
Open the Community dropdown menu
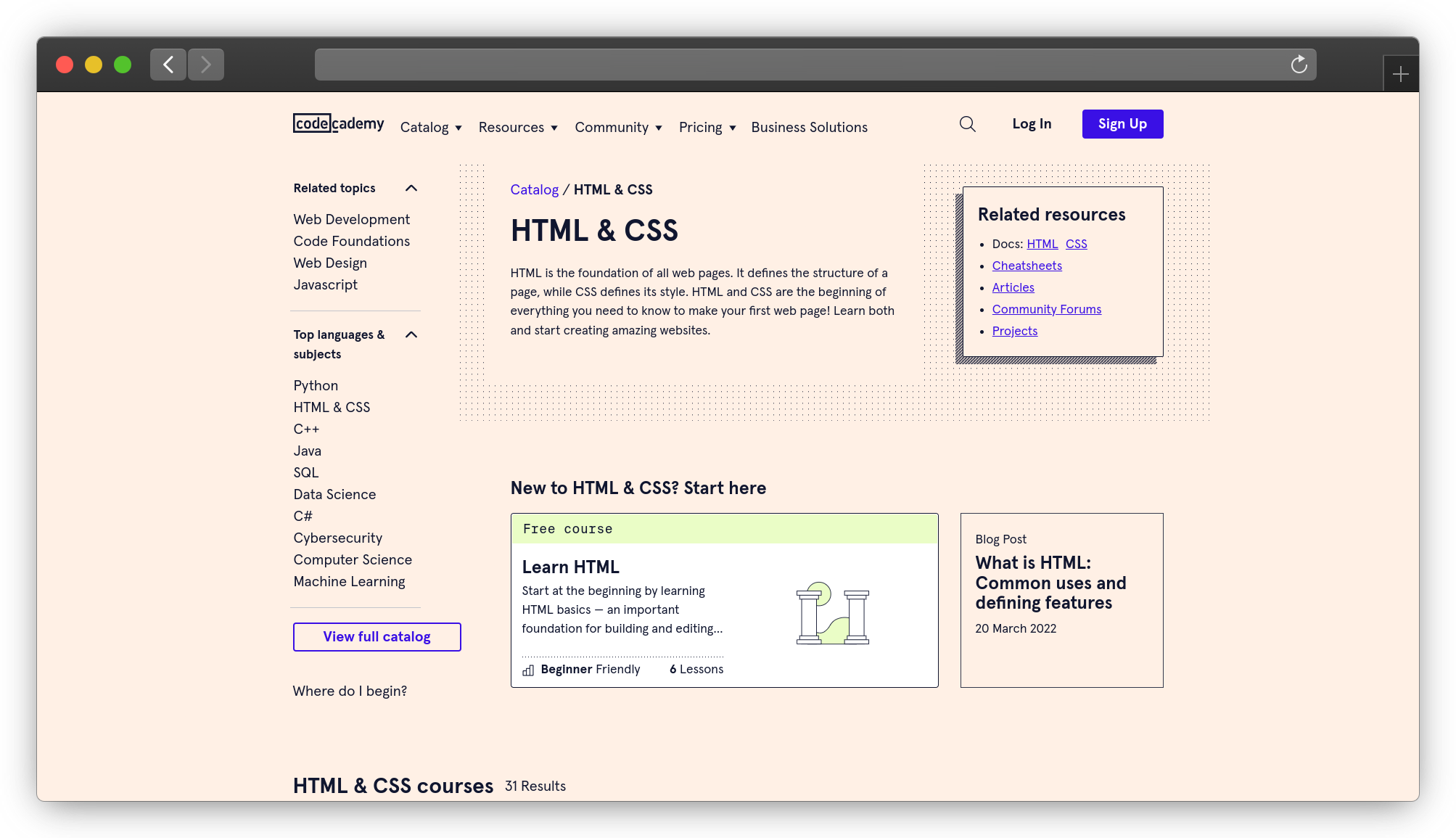click(x=618, y=128)
